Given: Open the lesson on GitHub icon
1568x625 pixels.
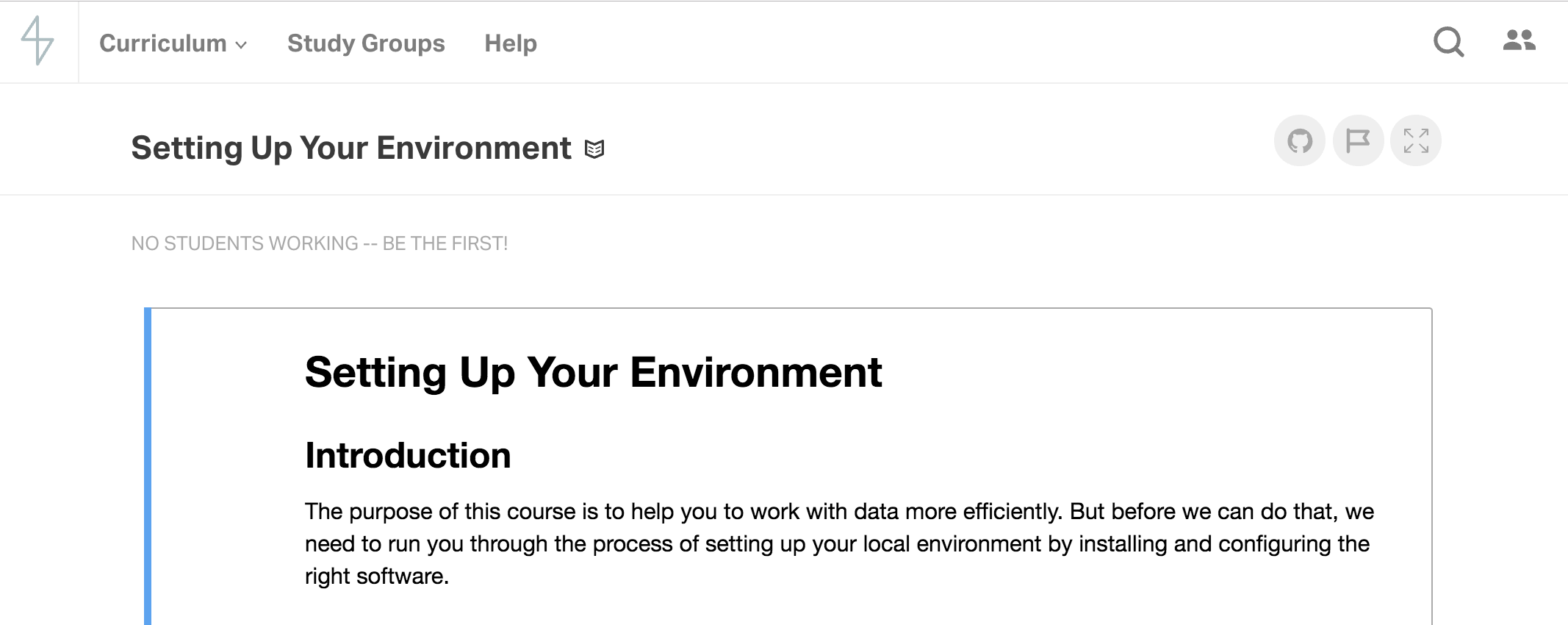Looking at the screenshot, I should coord(1299,140).
